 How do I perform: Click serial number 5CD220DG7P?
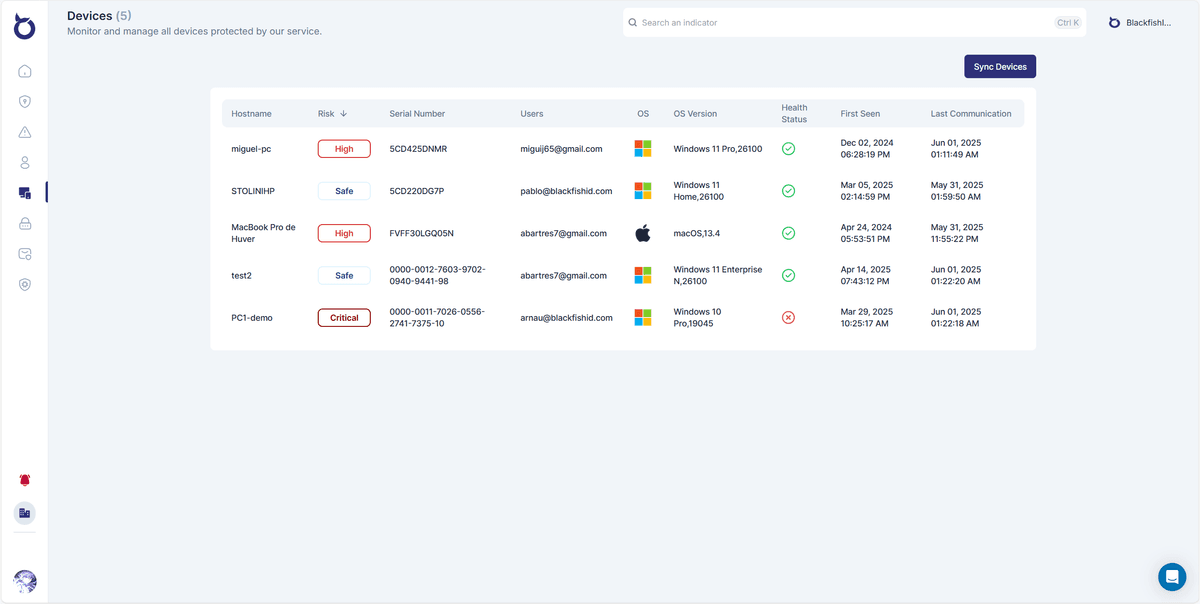click(416, 191)
